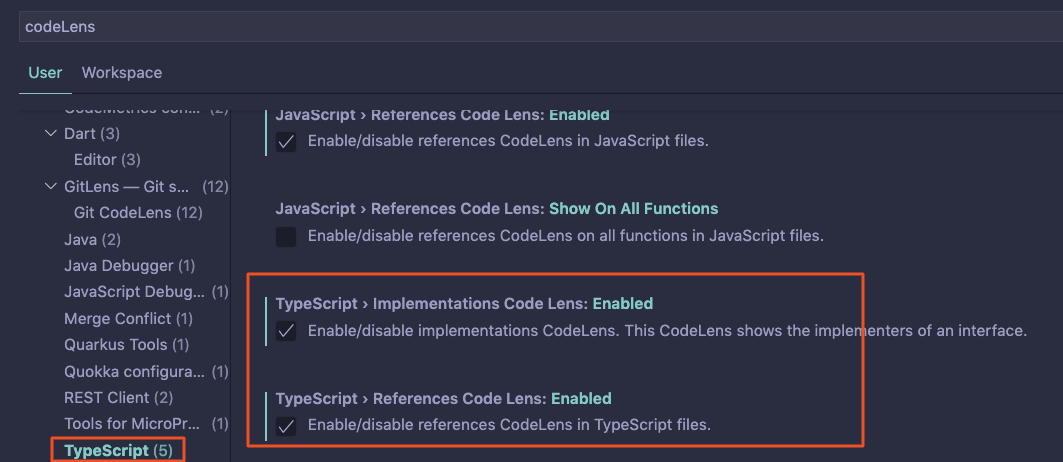This screenshot has height=462, width=1063.
Task: Uncheck TypeScript Implementations Code Lens
Action: 286,331
